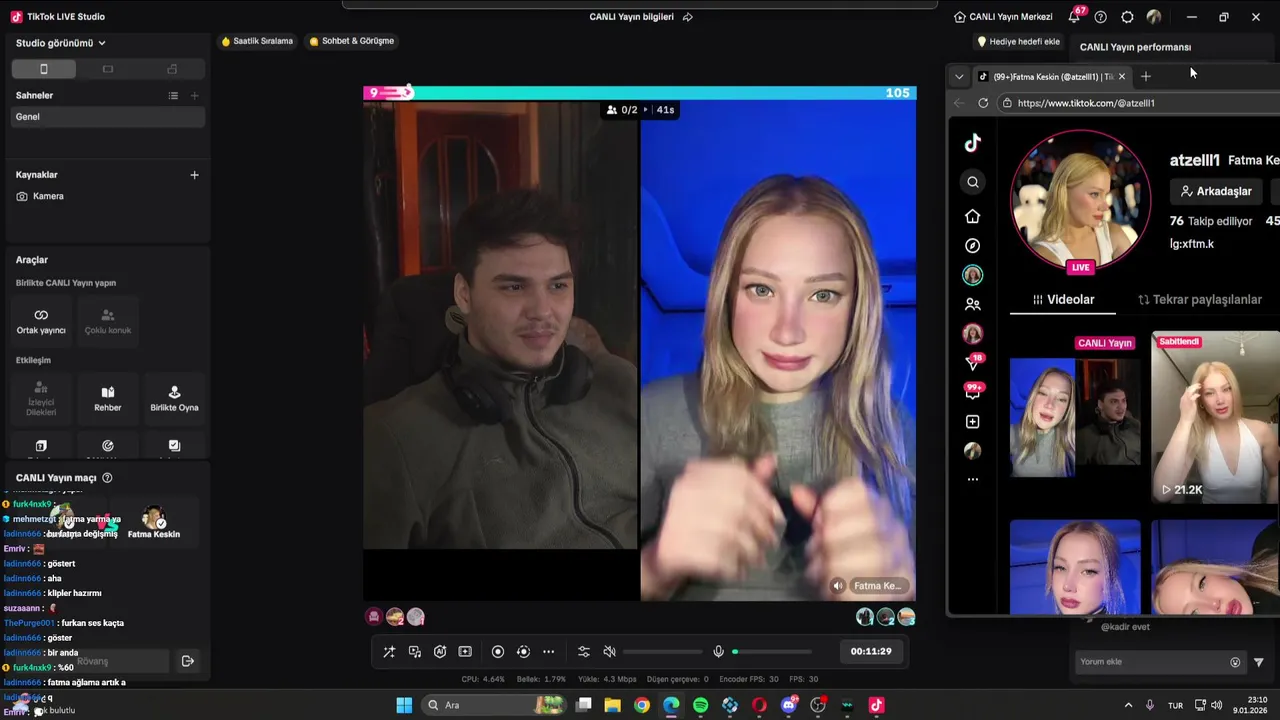This screenshot has width=1280, height=720.
Task: Expand the Studio görünümü dropdown
Action: [x=60, y=43]
